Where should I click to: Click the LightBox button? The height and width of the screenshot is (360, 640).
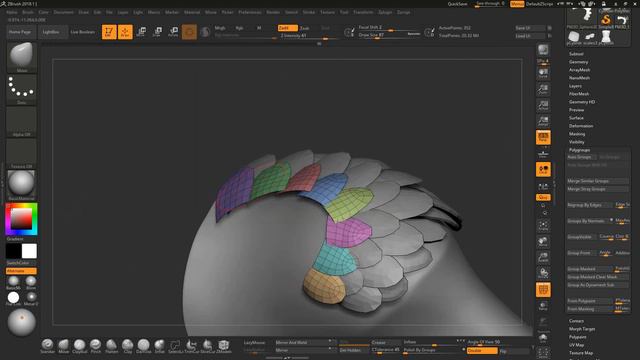coord(52,32)
